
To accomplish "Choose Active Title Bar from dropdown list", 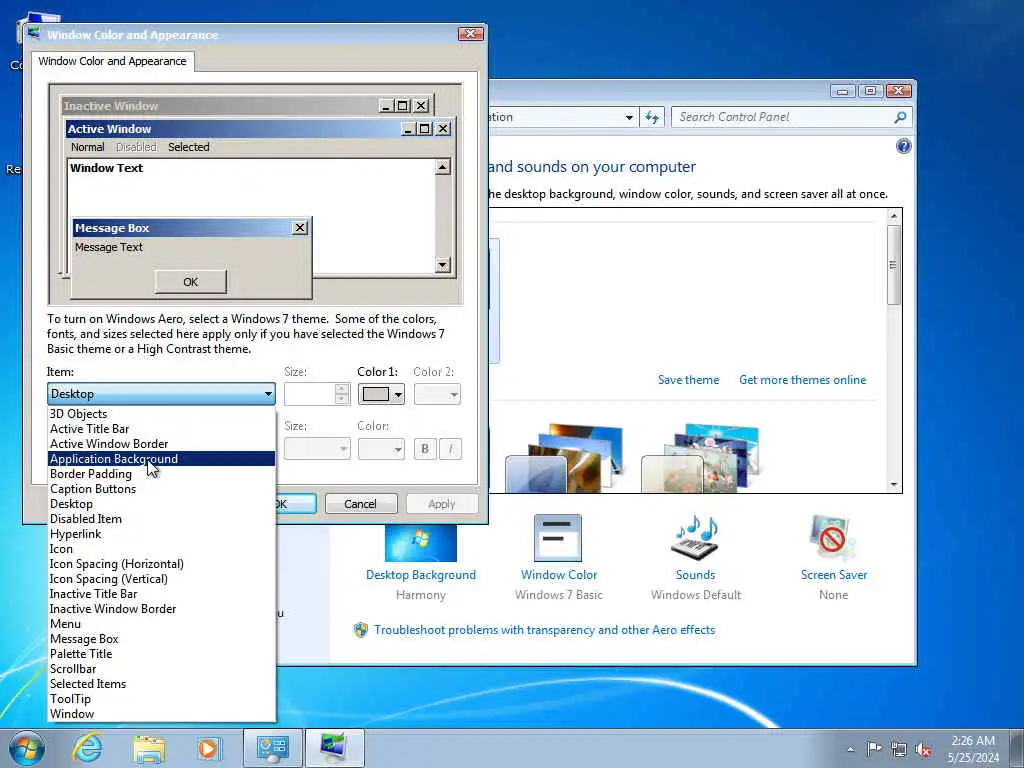I will (161, 429).
